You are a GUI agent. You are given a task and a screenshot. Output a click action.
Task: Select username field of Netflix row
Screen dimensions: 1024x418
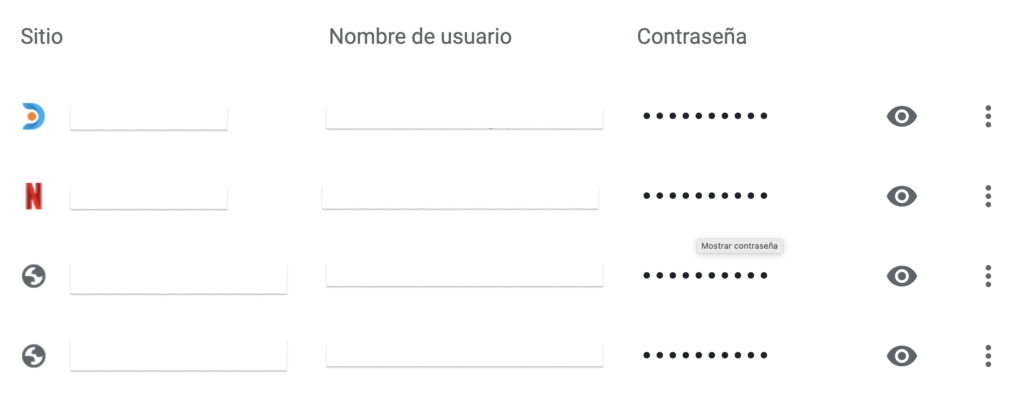[460, 197]
